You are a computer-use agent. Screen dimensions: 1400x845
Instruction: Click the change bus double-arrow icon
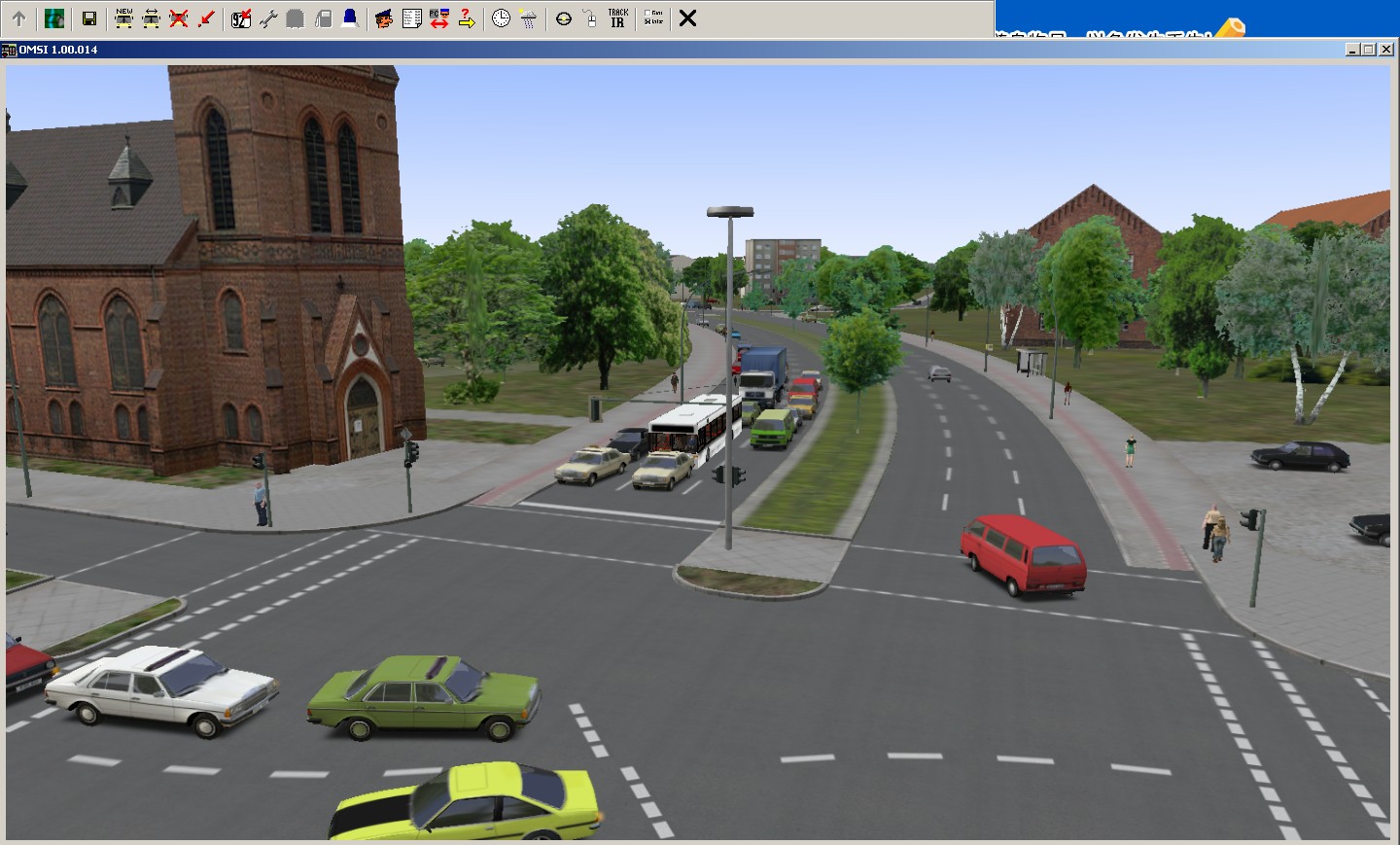tap(151, 18)
